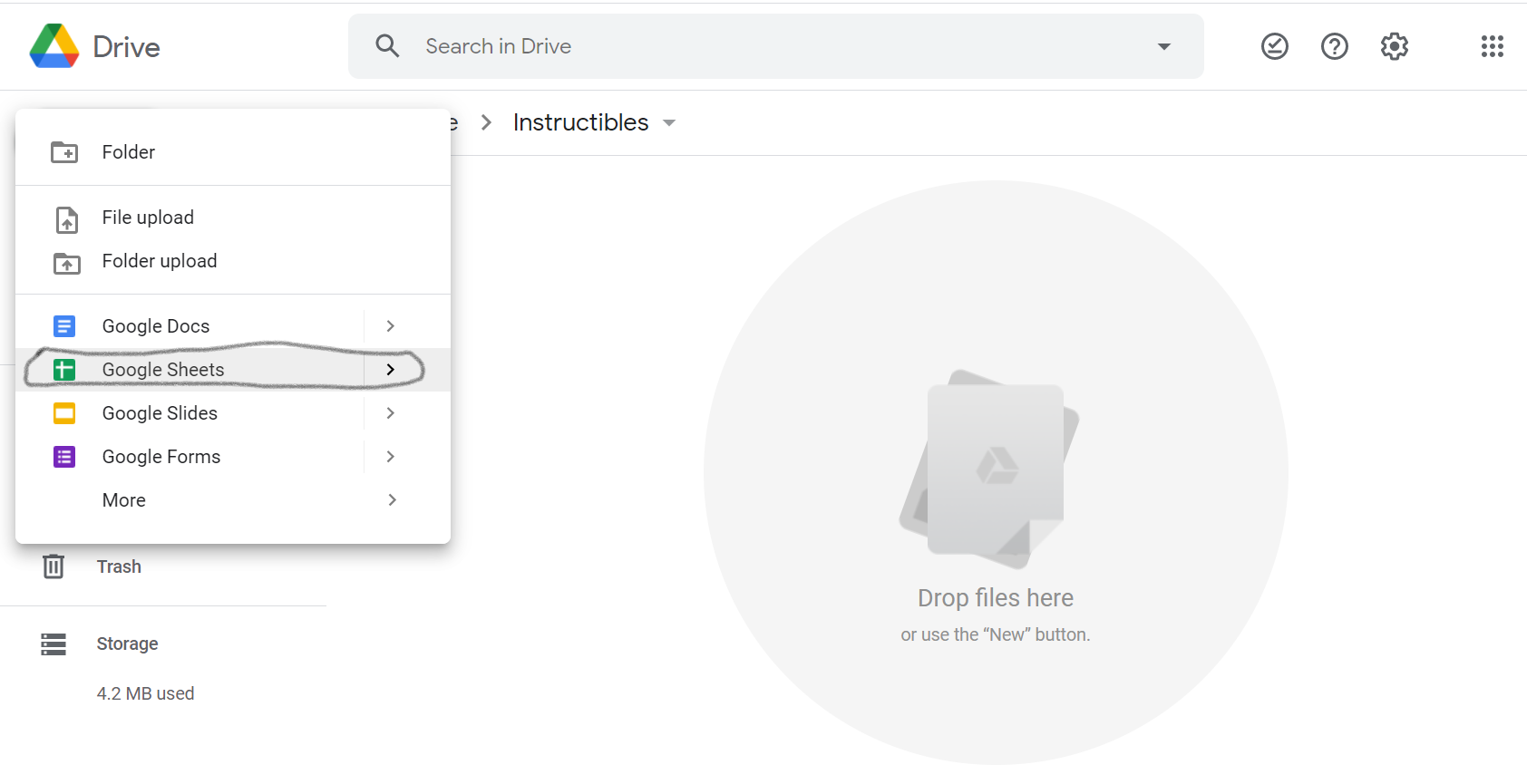Click the green Google Sheets icon
Screen dimensions: 1527x784
(x=64, y=370)
